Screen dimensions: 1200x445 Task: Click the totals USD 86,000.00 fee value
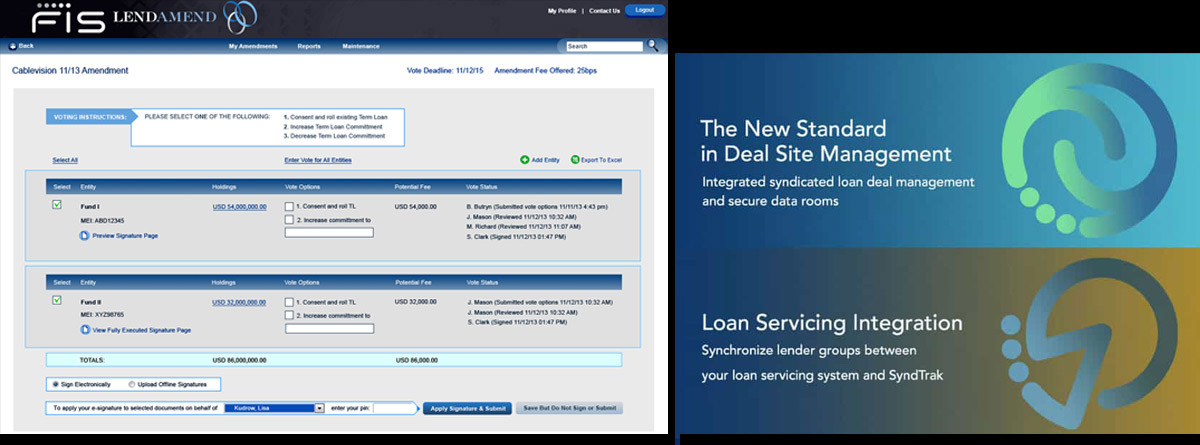click(417, 359)
